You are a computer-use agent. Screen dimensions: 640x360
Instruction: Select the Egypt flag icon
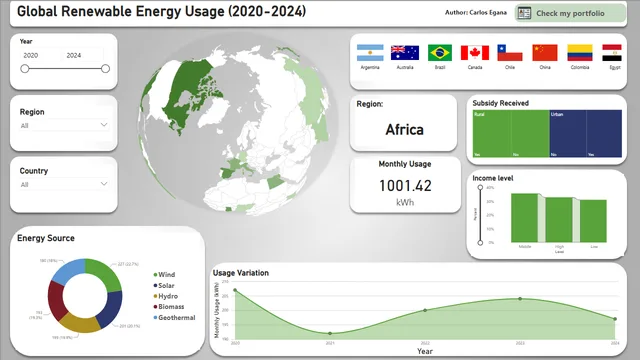click(x=612, y=53)
